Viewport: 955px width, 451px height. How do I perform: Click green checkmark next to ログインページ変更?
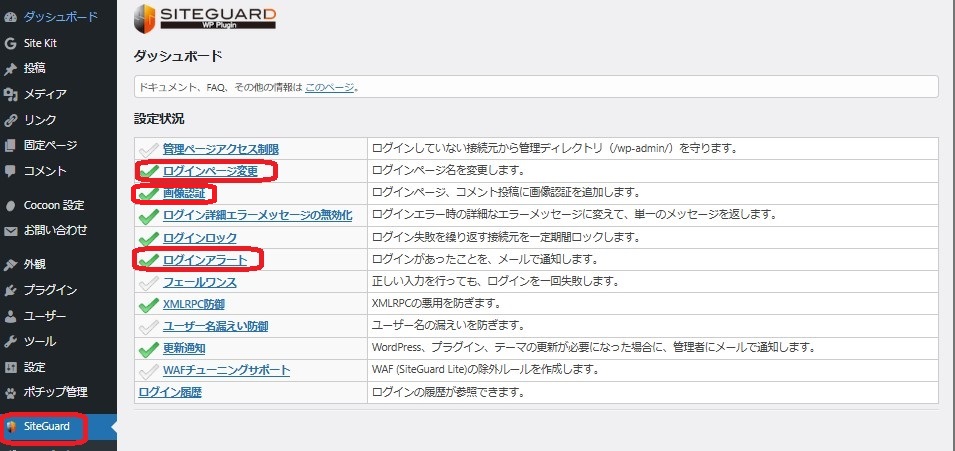[x=148, y=171]
